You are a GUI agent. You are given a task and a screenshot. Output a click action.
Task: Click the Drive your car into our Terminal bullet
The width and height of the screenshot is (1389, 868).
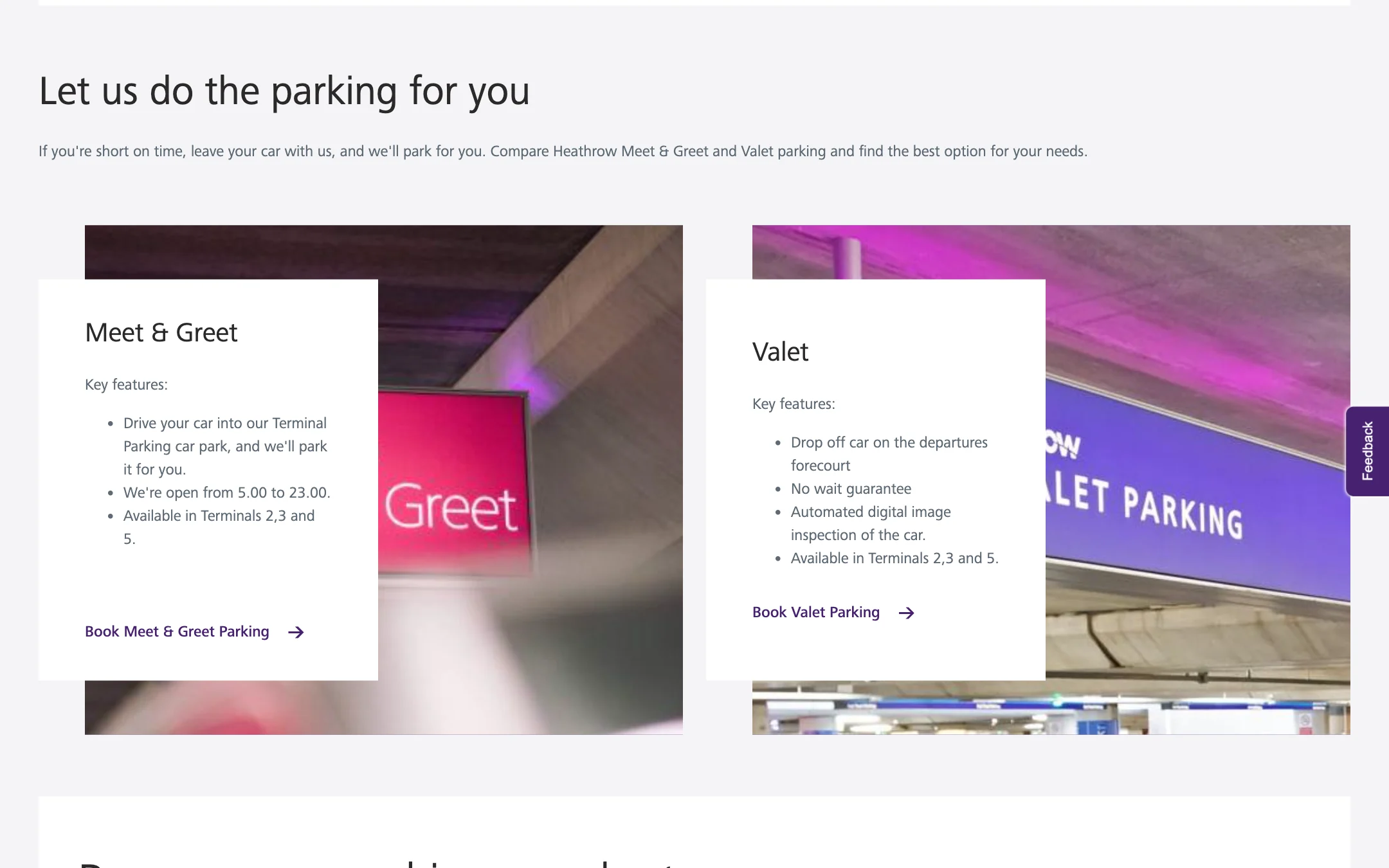225,446
